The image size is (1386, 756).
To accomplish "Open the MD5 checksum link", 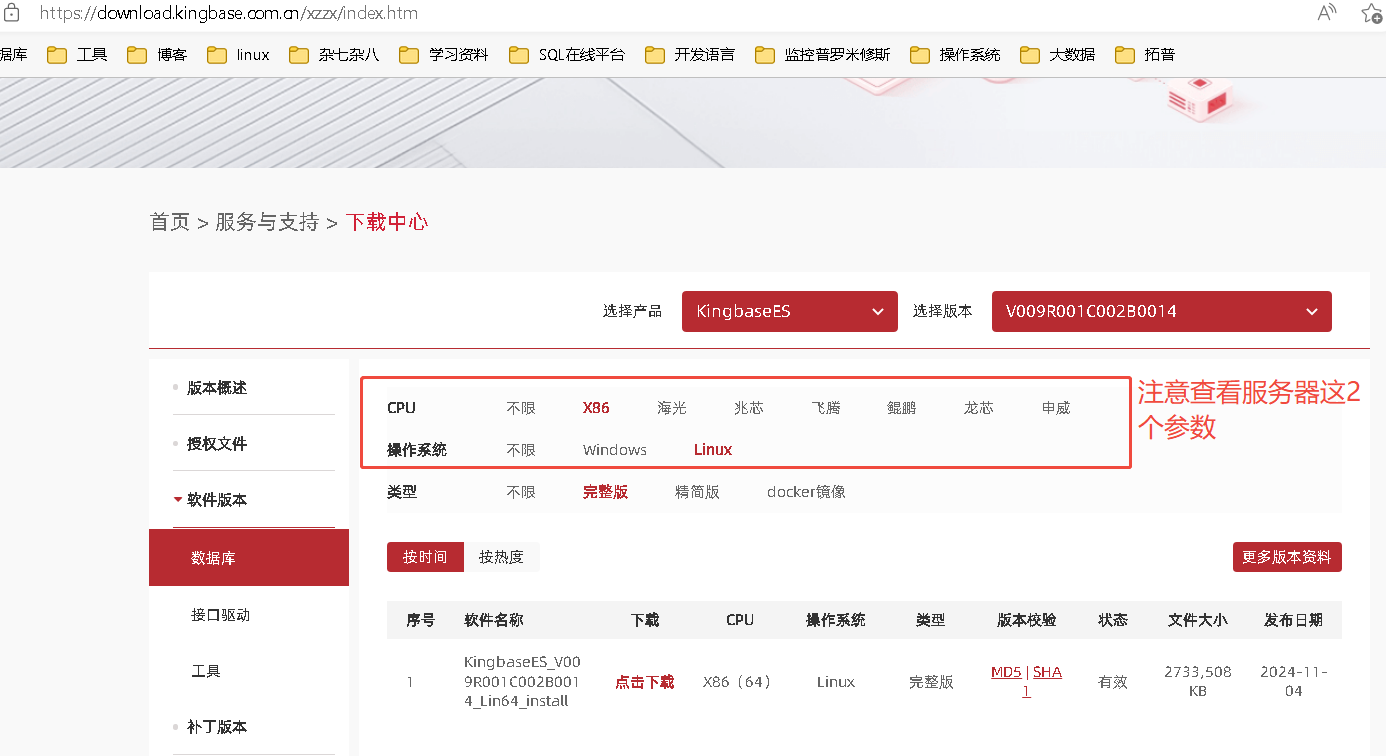I will point(1006,672).
